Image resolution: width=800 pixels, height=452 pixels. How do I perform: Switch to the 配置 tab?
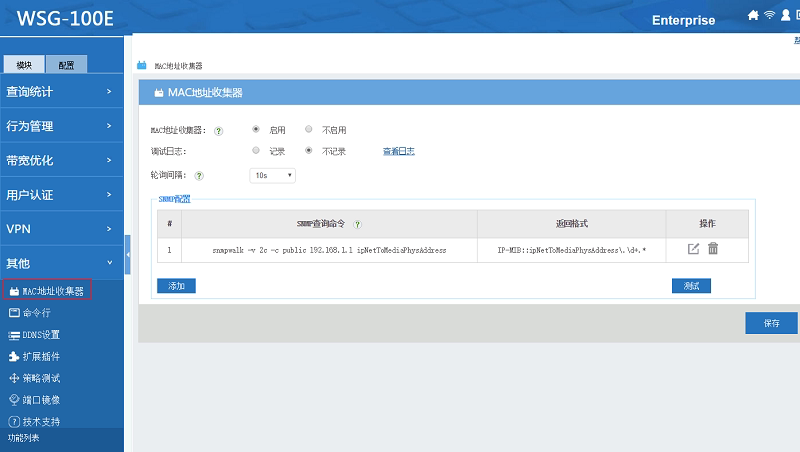[66, 65]
